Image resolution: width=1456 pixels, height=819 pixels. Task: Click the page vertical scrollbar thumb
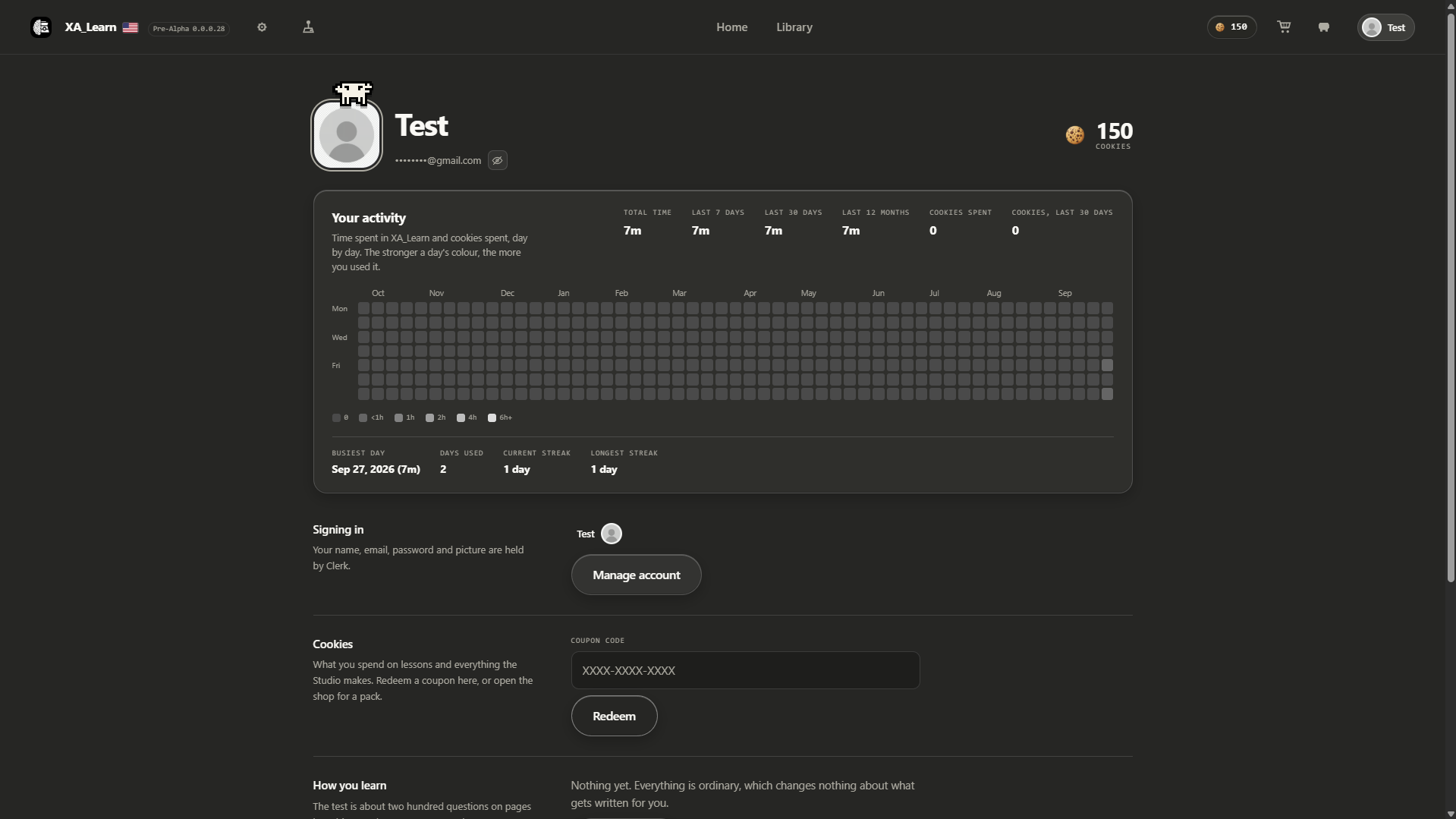(1451, 297)
